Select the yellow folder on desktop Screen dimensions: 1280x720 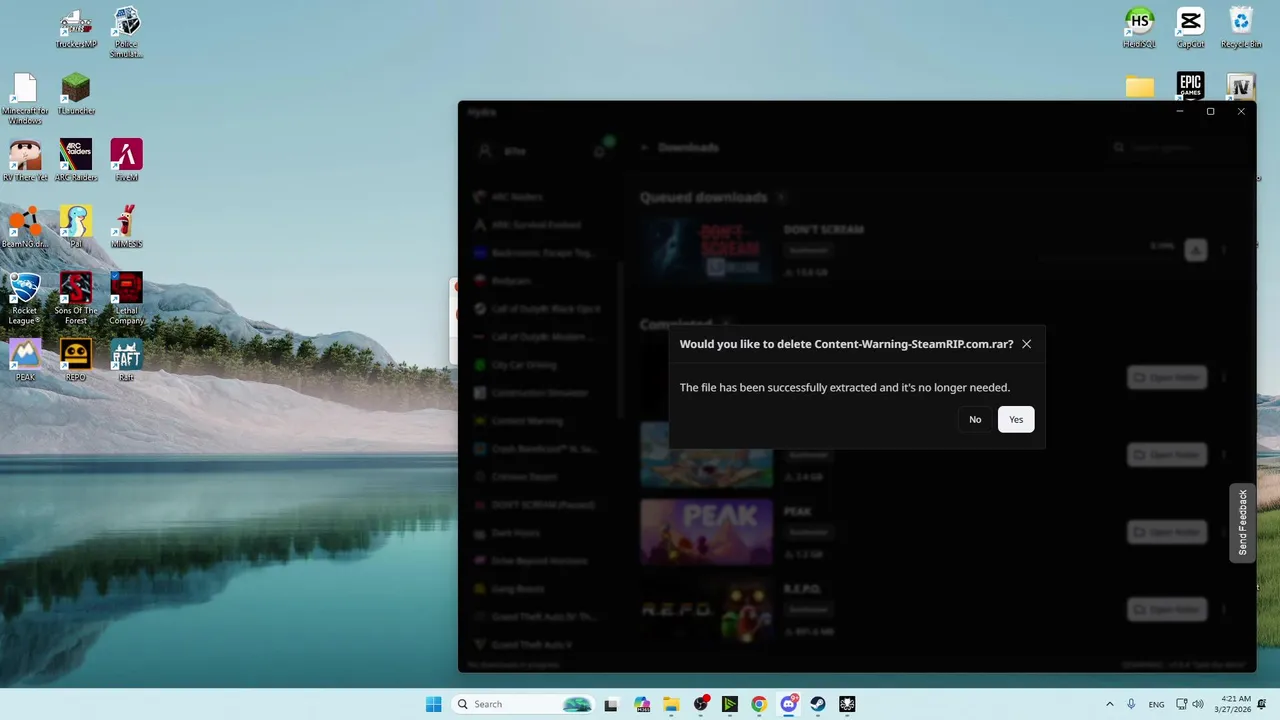(x=1139, y=87)
